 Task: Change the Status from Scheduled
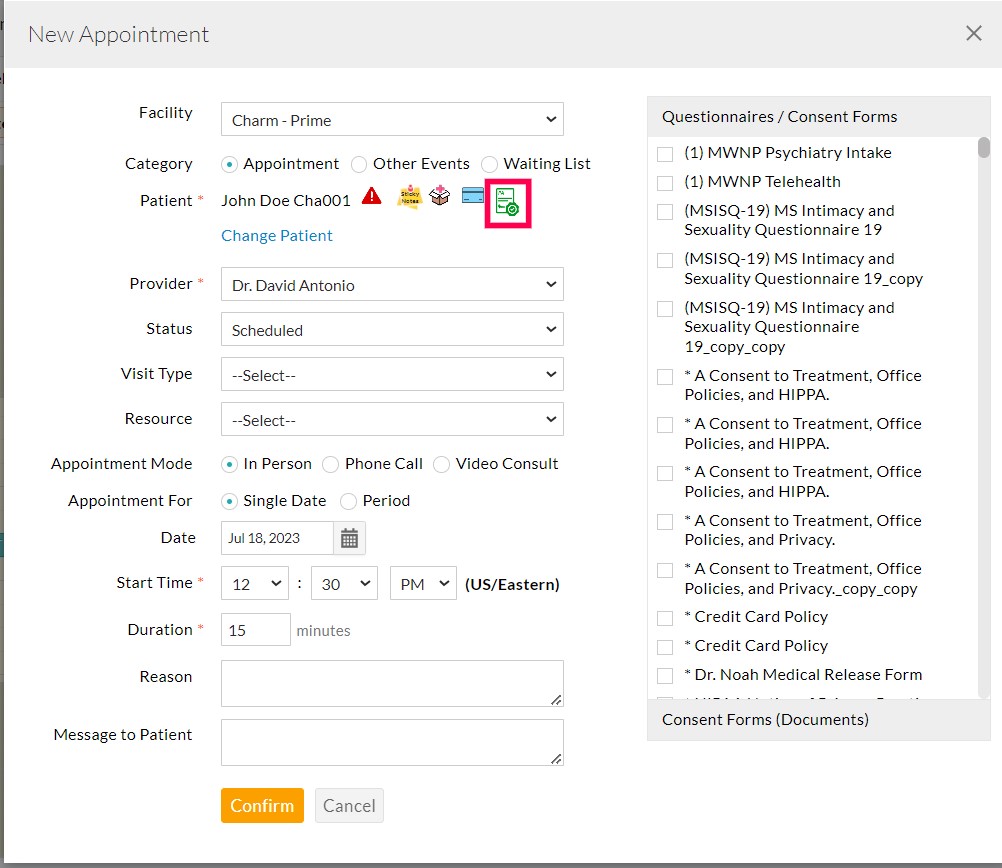tap(392, 329)
